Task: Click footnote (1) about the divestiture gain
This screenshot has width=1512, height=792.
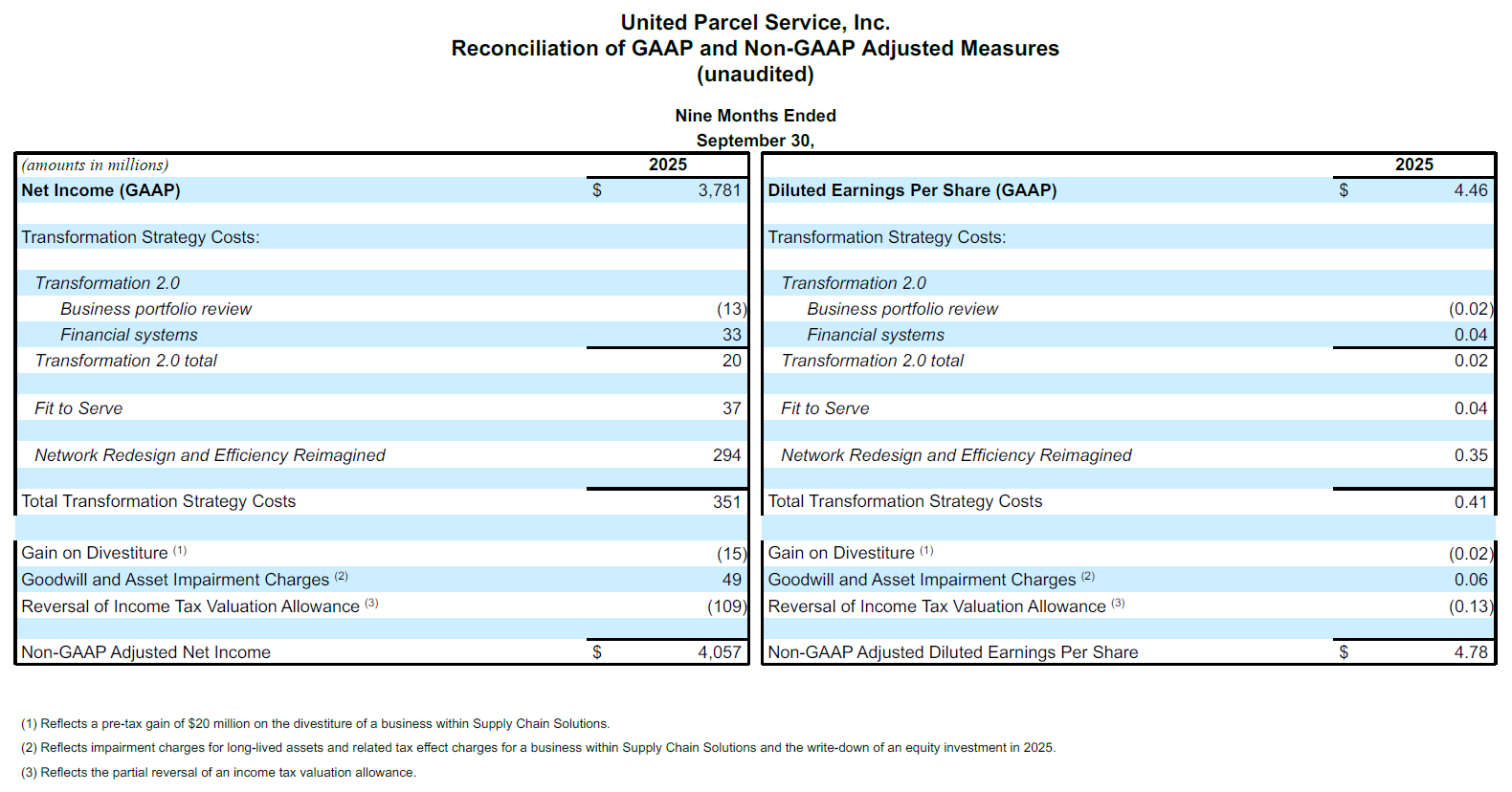Action: [315, 724]
